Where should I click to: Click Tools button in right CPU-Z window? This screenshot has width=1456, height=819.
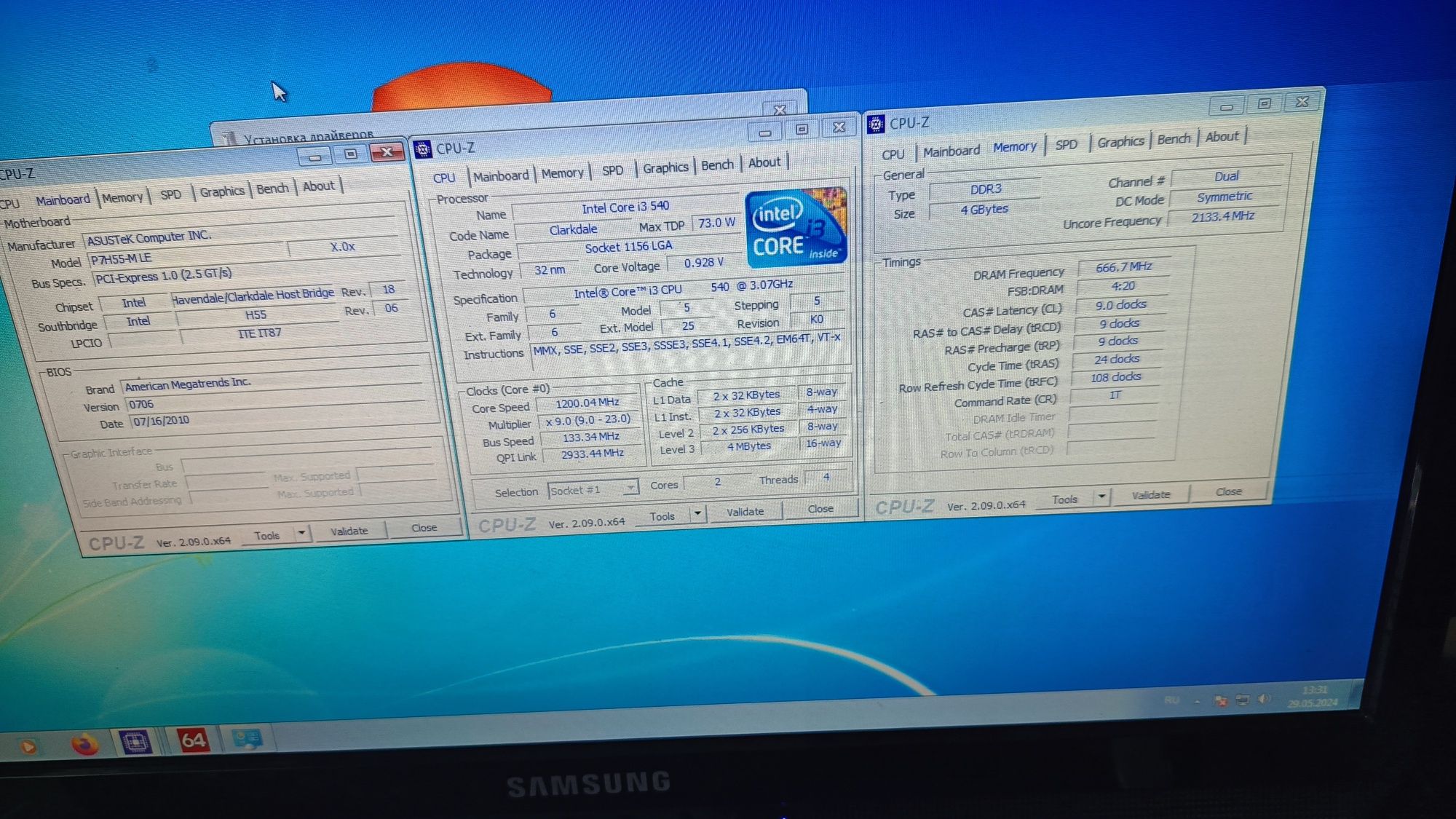[x=1064, y=499]
